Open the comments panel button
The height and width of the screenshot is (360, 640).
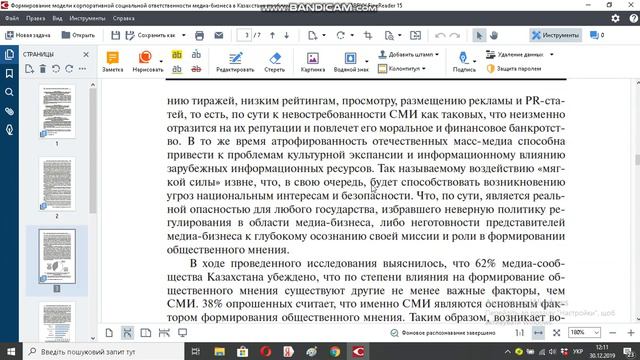[x=597, y=36]
